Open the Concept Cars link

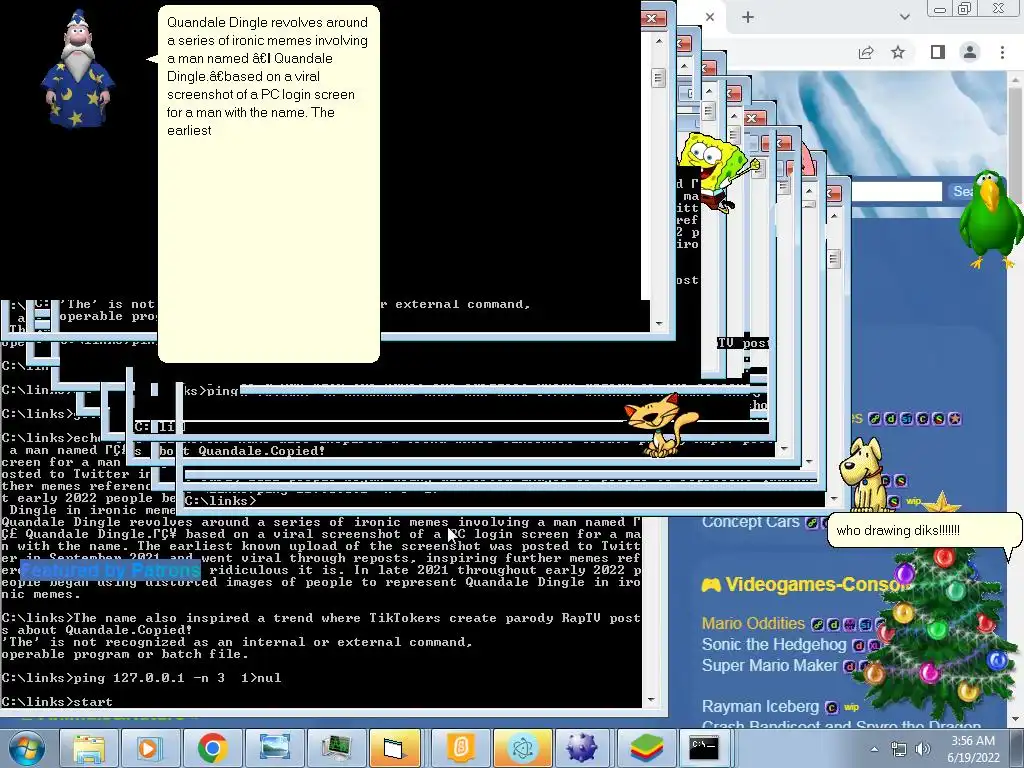click(750, 522)
